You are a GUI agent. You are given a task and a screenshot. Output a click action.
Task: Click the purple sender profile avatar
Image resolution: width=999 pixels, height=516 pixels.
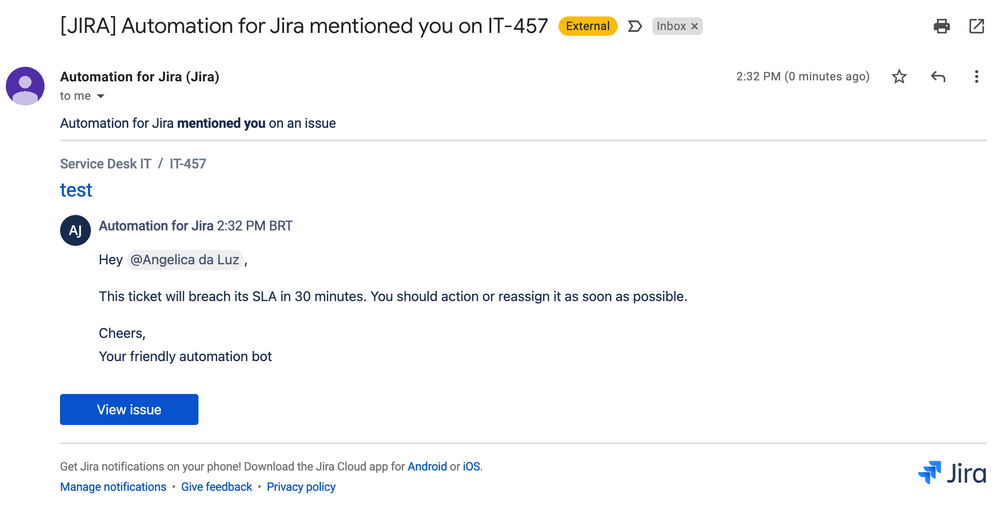(x=25, y=86)
